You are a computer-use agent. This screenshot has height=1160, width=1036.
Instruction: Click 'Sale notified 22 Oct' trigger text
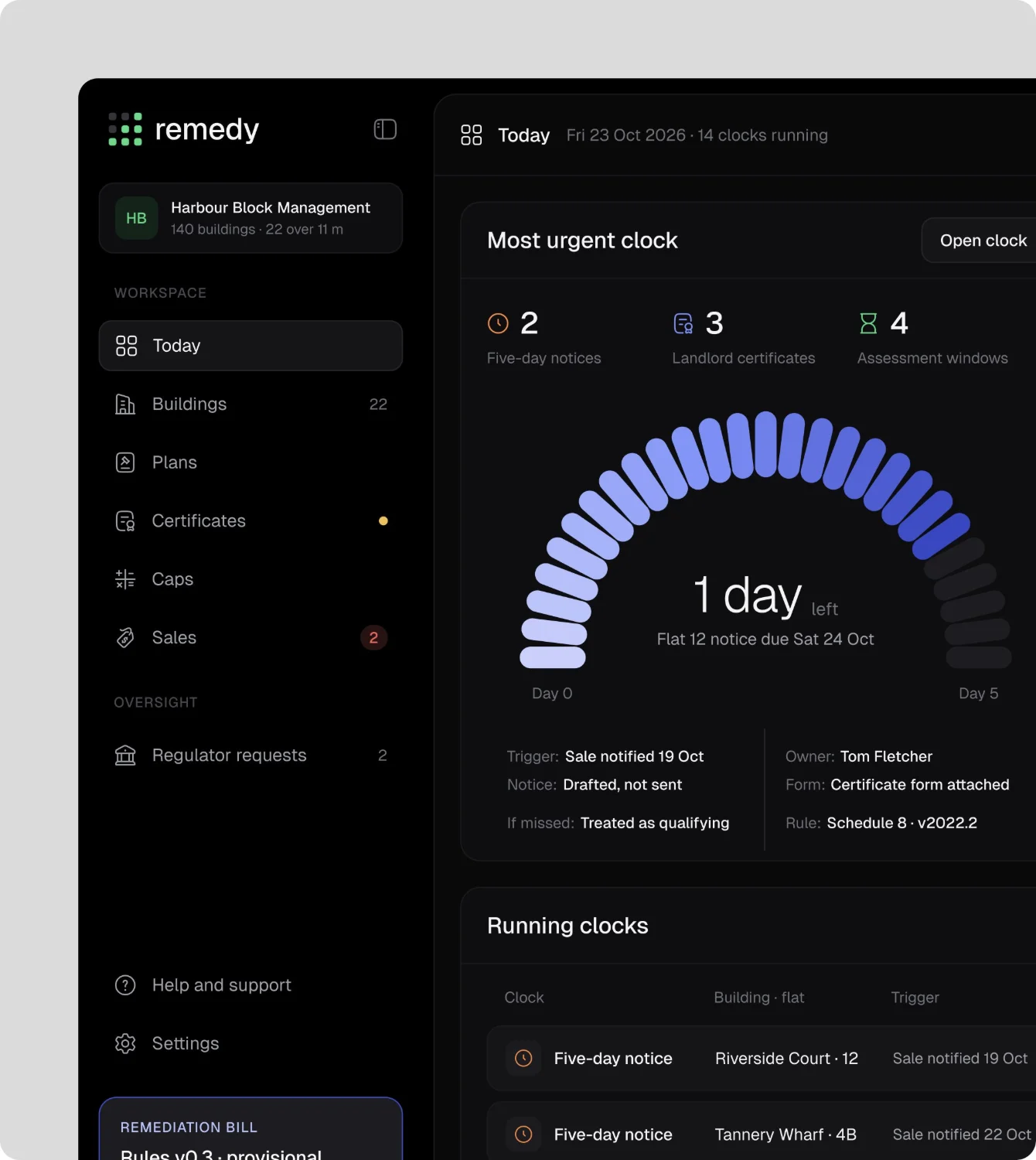962,1134
